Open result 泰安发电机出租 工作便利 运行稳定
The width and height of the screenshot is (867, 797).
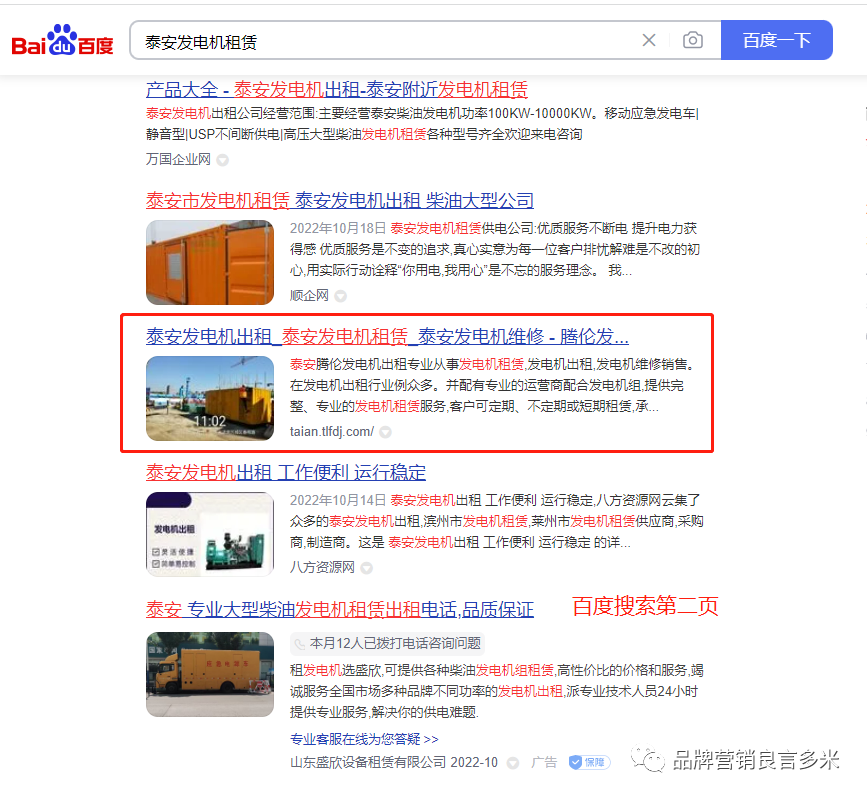click(286, 472)
